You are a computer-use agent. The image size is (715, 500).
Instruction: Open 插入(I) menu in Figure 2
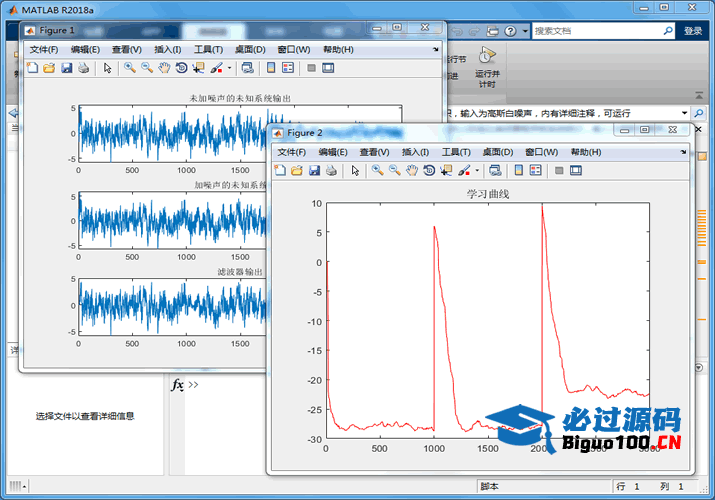click(x=415, y=152)
